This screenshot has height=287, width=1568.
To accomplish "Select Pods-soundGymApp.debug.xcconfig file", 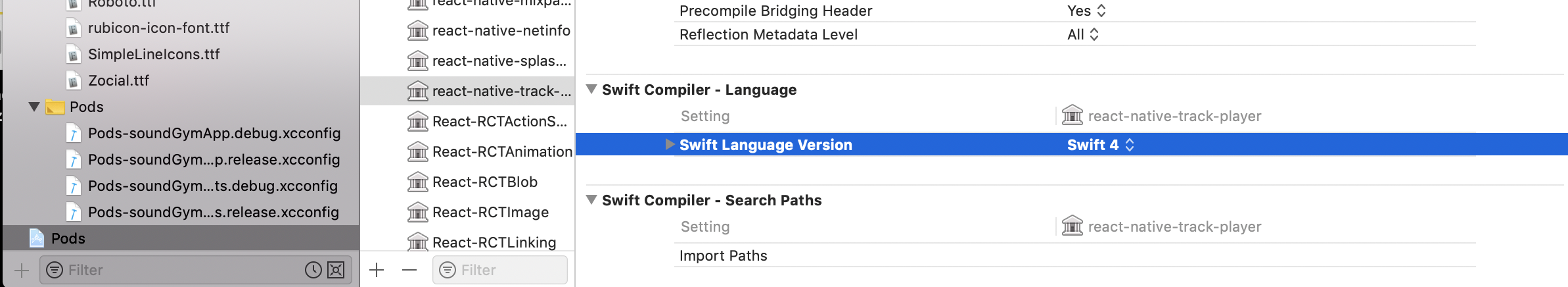I will pos(214,133).
